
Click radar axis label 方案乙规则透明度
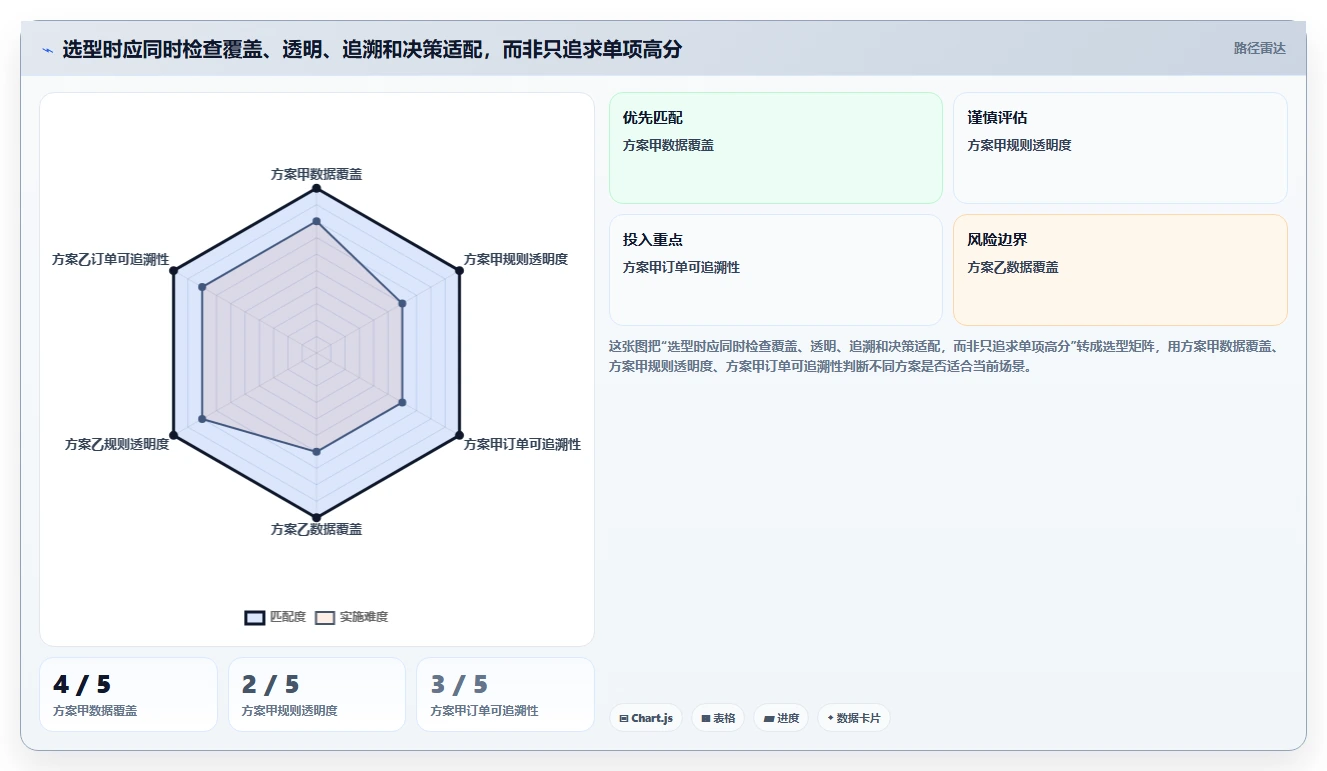pyautogui.click(x=117, y=444)
